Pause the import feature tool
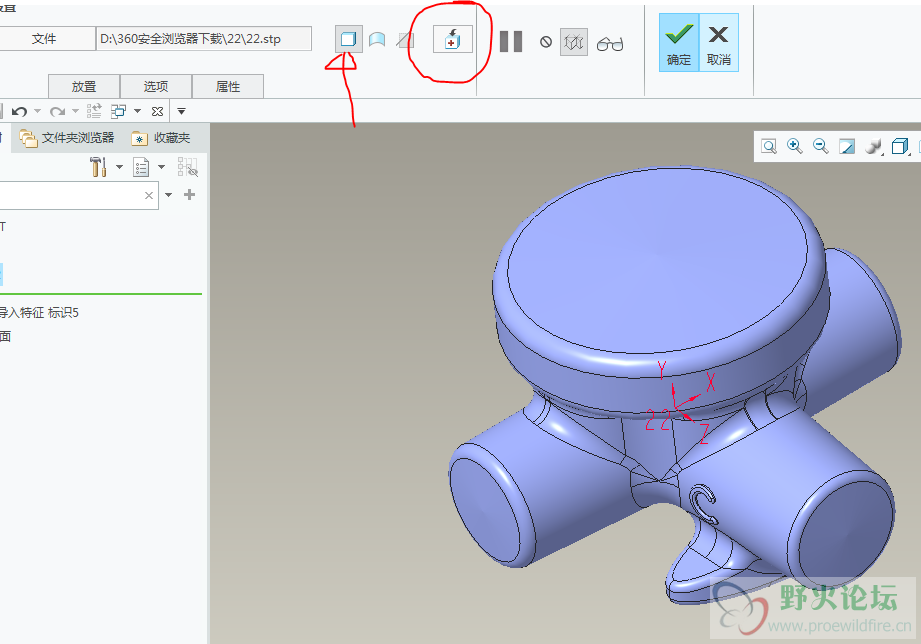Viewport: 921px width, 644px height. (510, 42)
